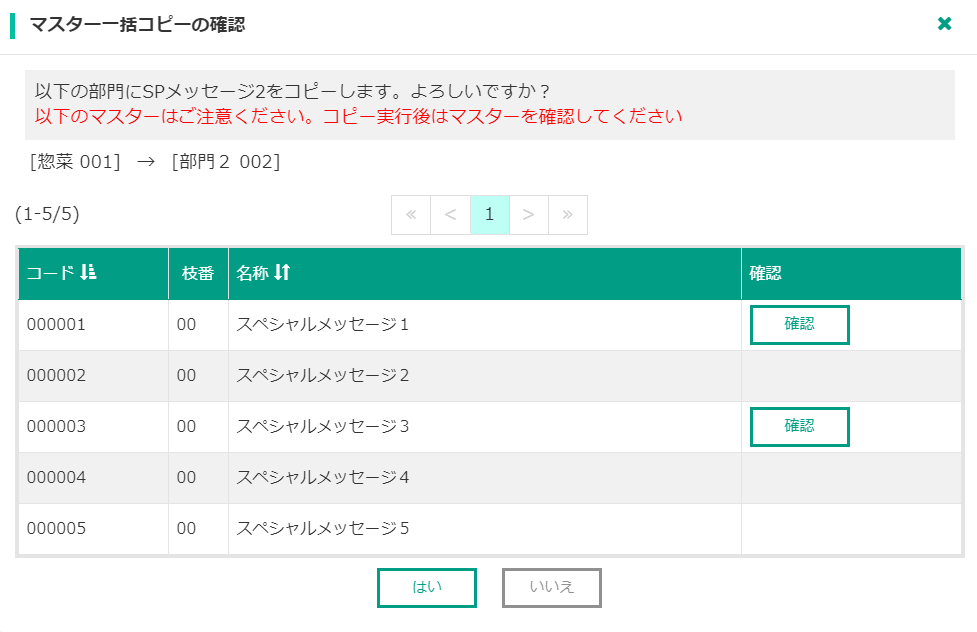Select row with code 000002
The width and height of the screenshot is (977, 632).
[56, 376]
